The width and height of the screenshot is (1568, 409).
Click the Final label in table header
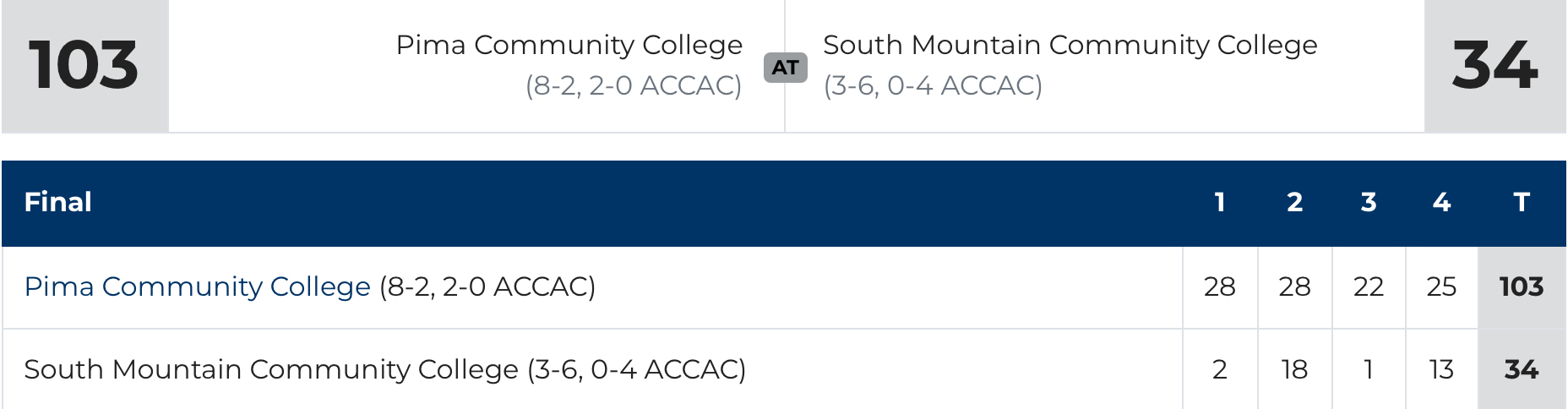click(57, 202)
